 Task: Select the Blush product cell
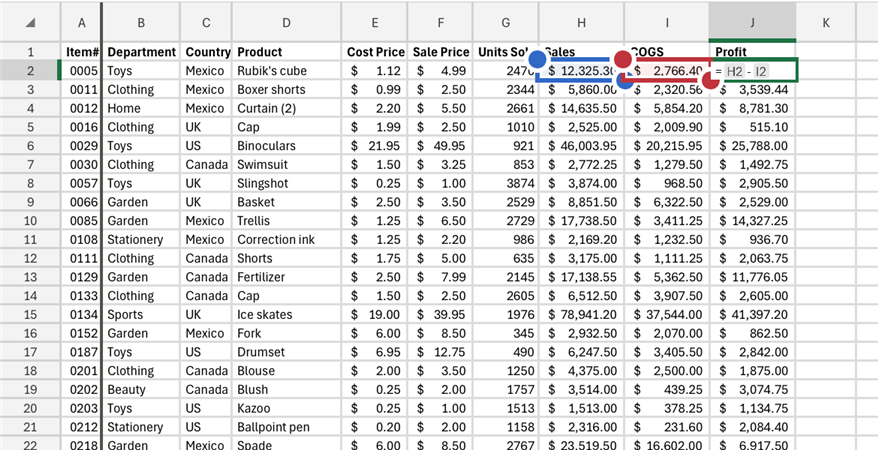point(286,390)
